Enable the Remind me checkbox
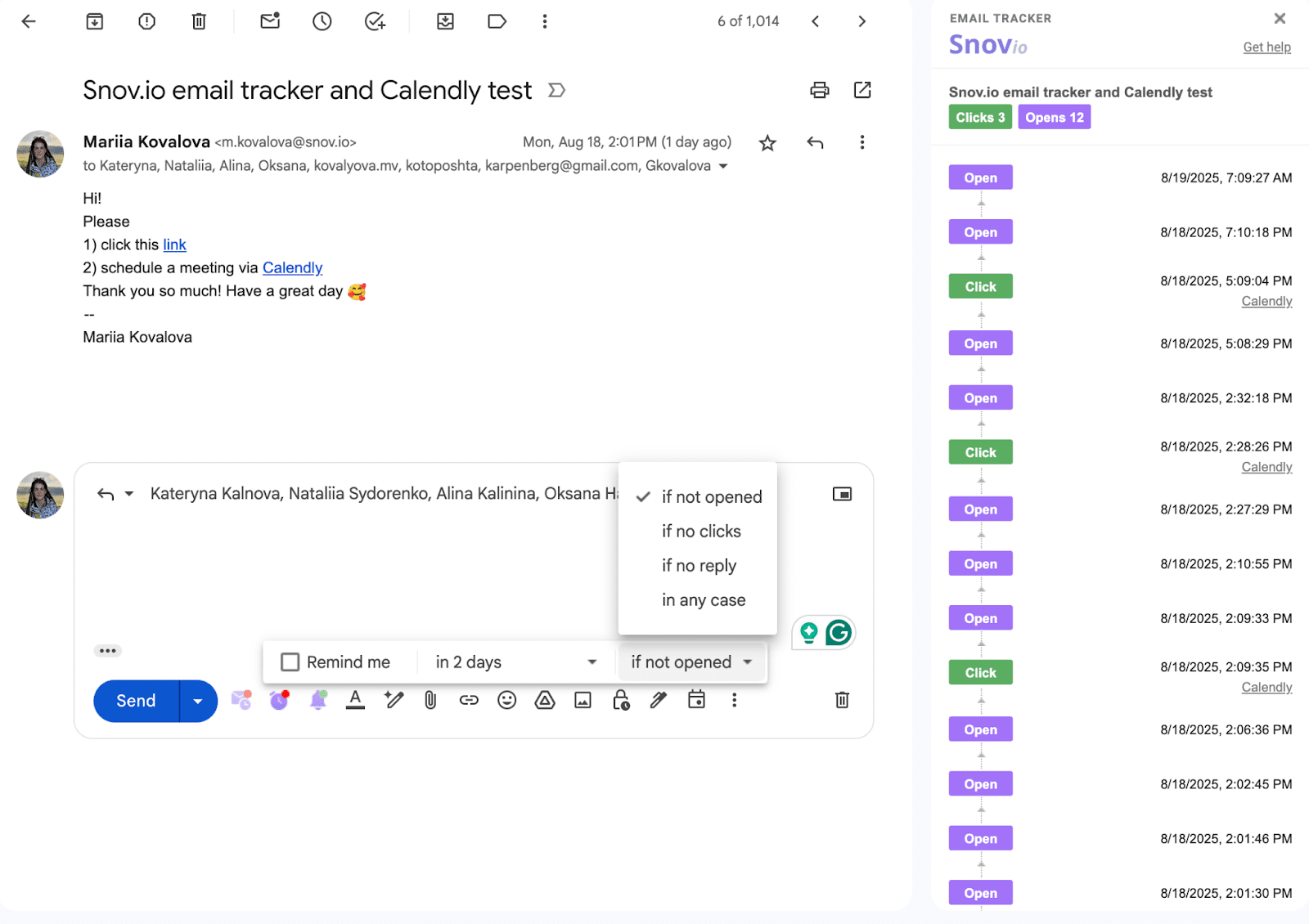This screenshot has height=924, width=1309. point(290,662)
